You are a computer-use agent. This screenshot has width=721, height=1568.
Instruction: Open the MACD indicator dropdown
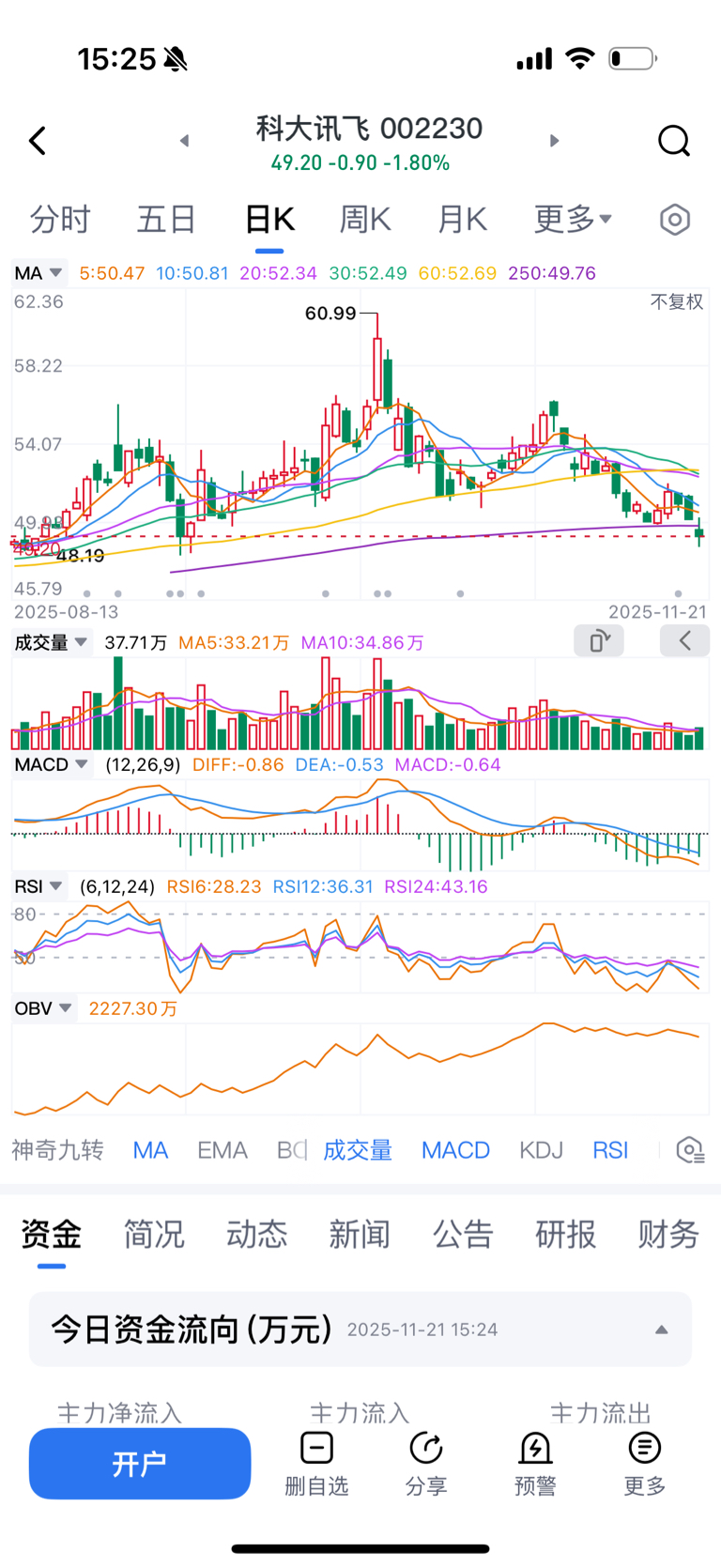[52, 764]
